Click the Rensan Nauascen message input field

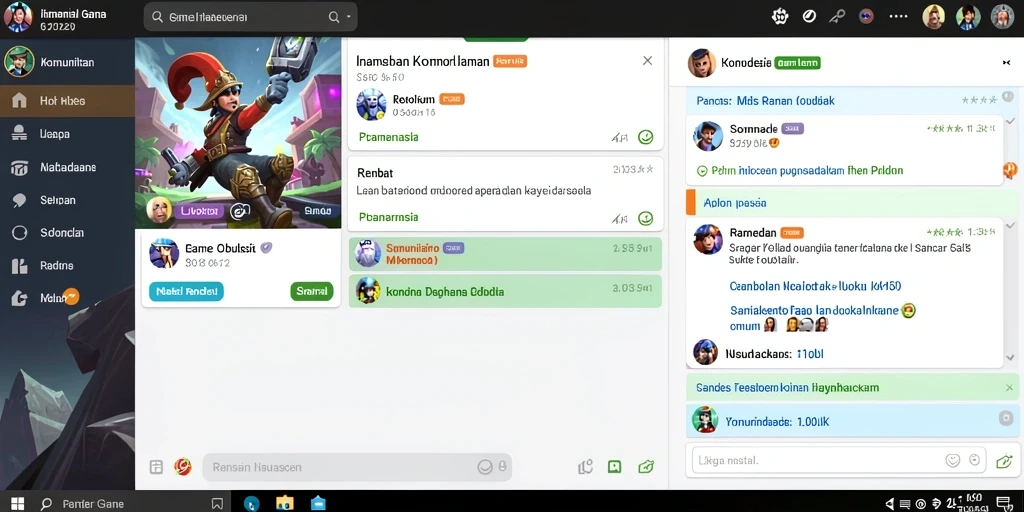click(x=357, y=467)
